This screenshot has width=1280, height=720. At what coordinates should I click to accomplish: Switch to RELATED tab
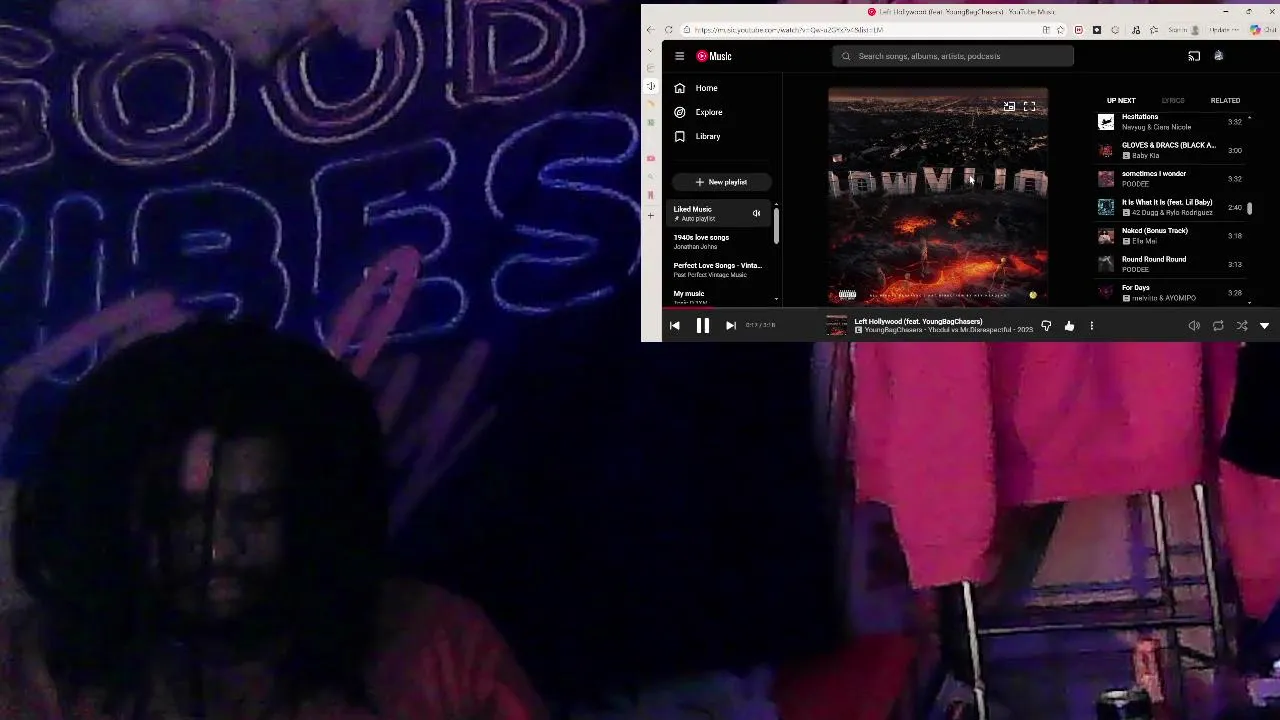click(x=1225, y=100)
